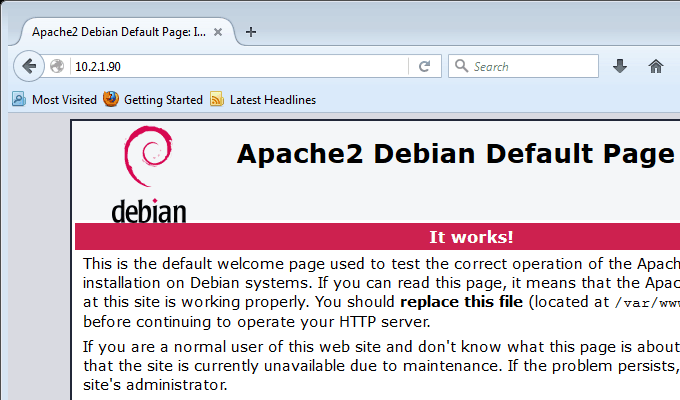The width and height of the screenshot is (680, 400).
Task: Reload the page with the refresh icon
Action: coord(424,66)
